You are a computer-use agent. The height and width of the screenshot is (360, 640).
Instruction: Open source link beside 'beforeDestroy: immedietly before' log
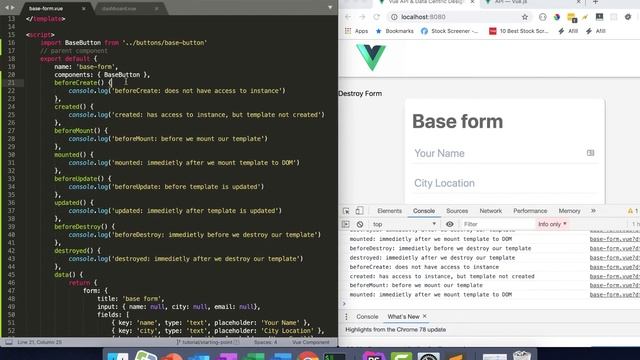point(615,249)
